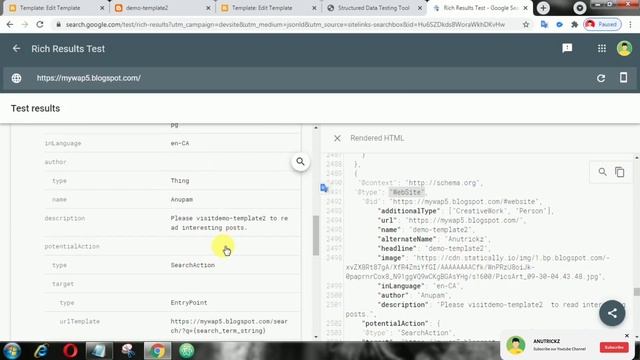Search within the rendered HTML code

pos(602,172)
